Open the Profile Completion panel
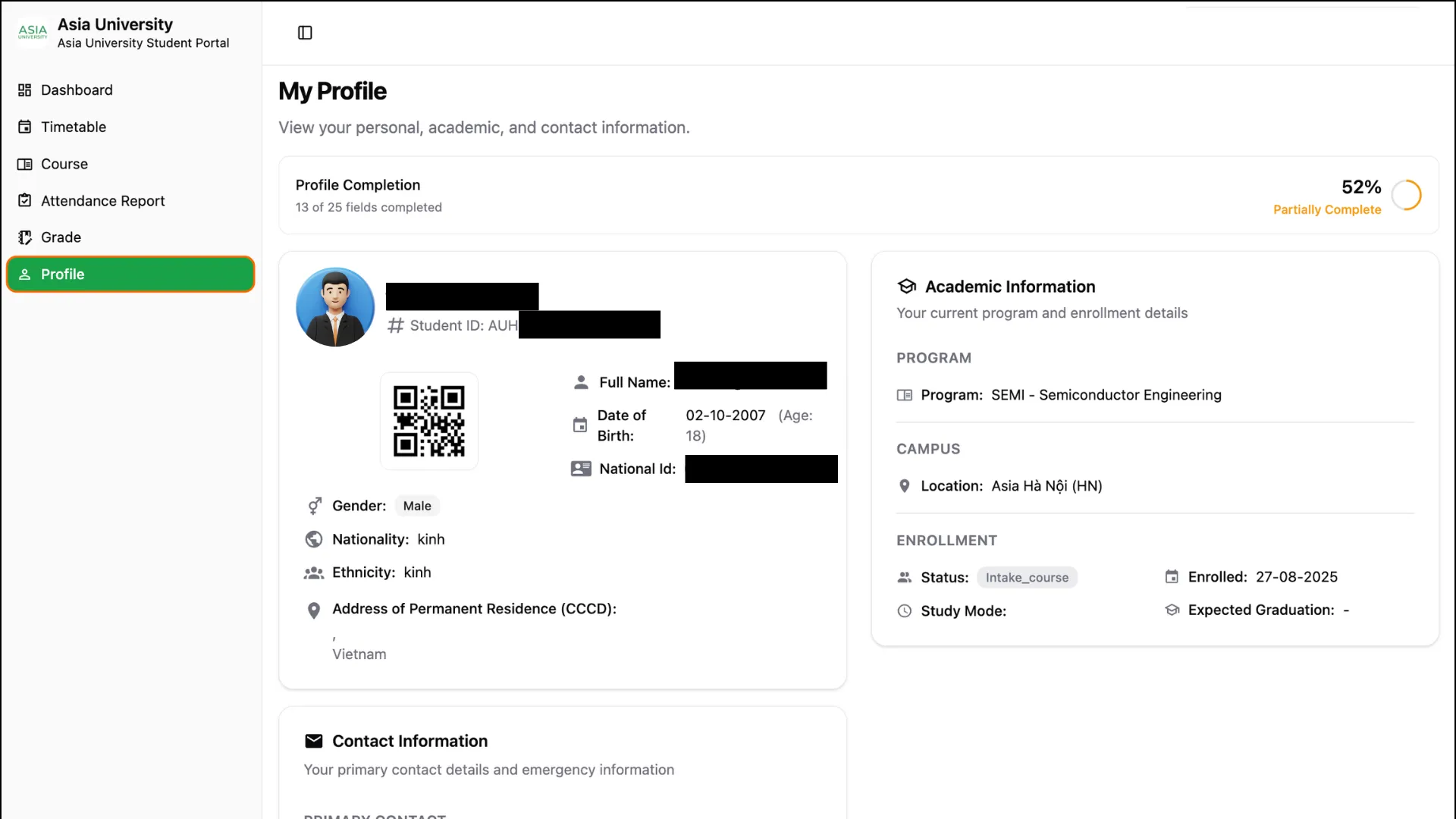The width and height of the screenshot is (1456, 819). (357, 184)
